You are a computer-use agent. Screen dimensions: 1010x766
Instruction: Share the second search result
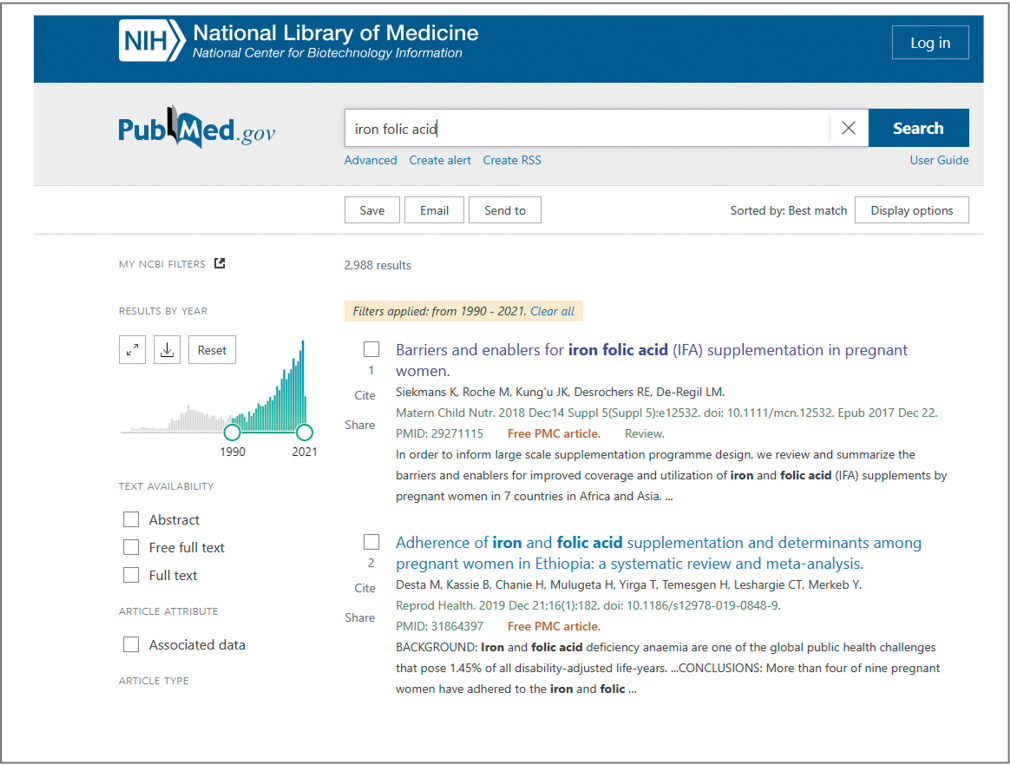[360, 617]
